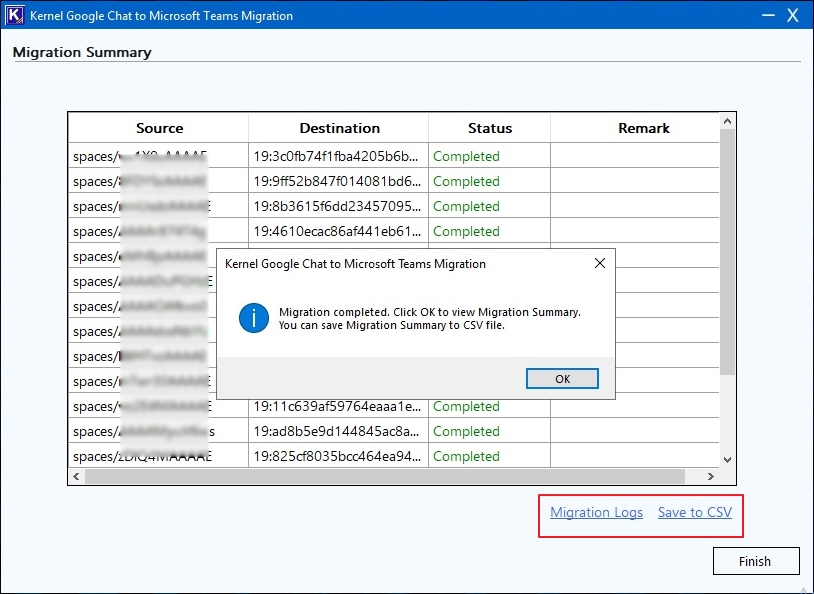This screenshot has height=594, width=814.
Task: Close the main Kernel migration window
Action: point(792,15)
